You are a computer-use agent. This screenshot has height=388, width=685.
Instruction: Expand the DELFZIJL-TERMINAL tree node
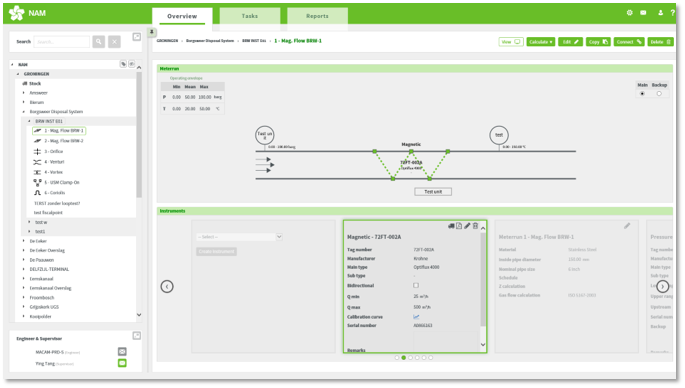(24, 269)
